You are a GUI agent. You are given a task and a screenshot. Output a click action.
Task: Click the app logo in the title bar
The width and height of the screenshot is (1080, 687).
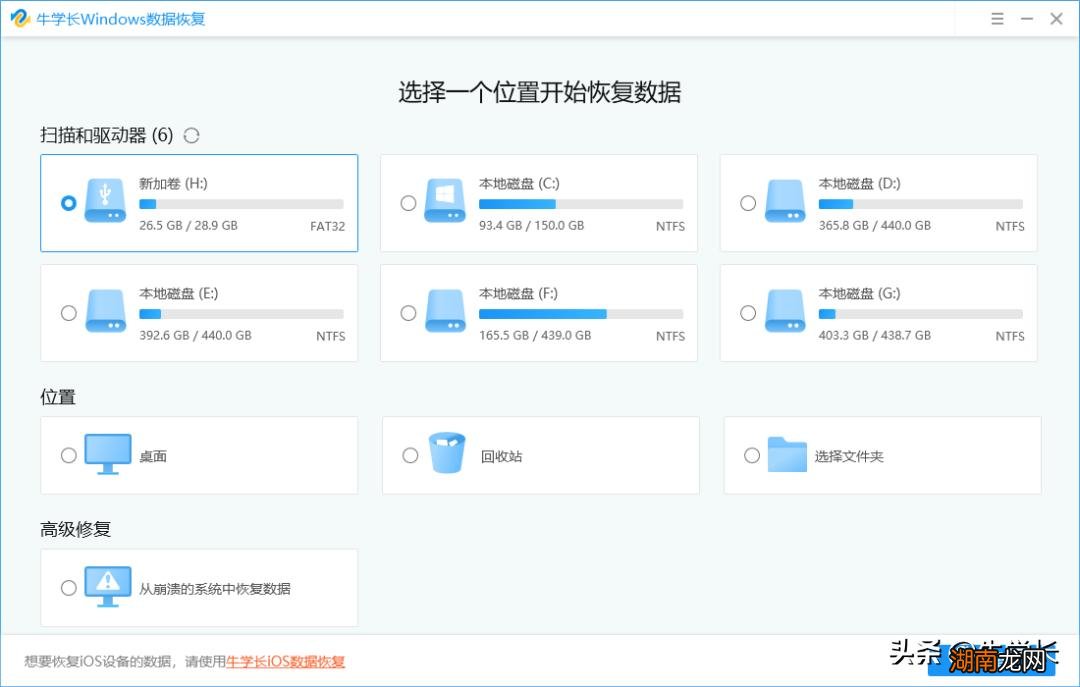click(20, 18)
